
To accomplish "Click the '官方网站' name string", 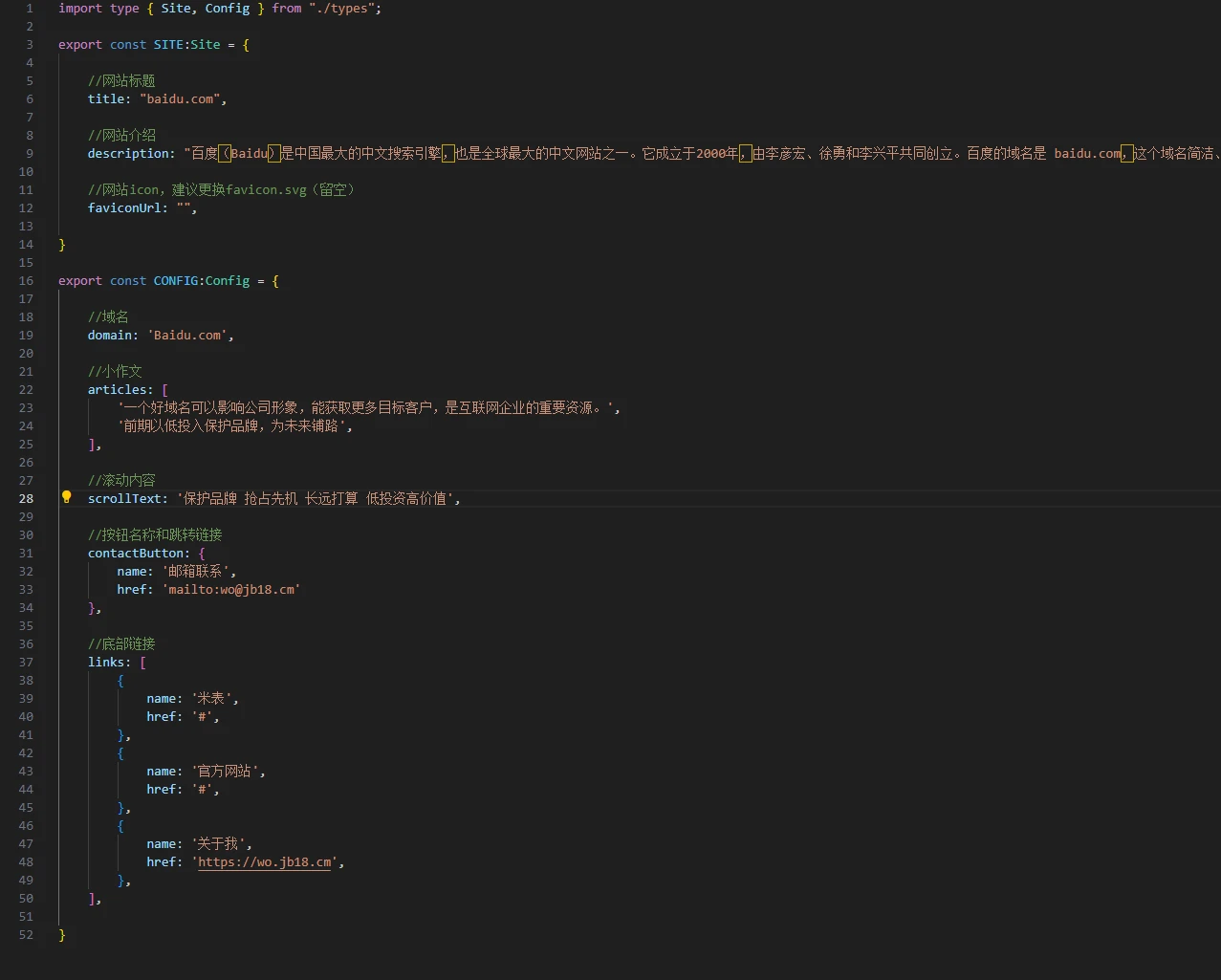I will point(226,772).
